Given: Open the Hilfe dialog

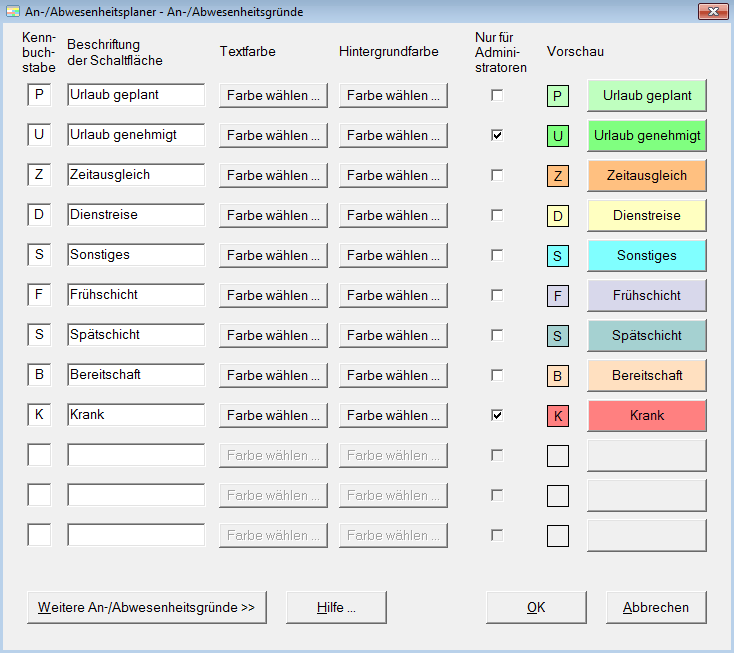Looking at the screenshot, I should (x=336, y=607).
